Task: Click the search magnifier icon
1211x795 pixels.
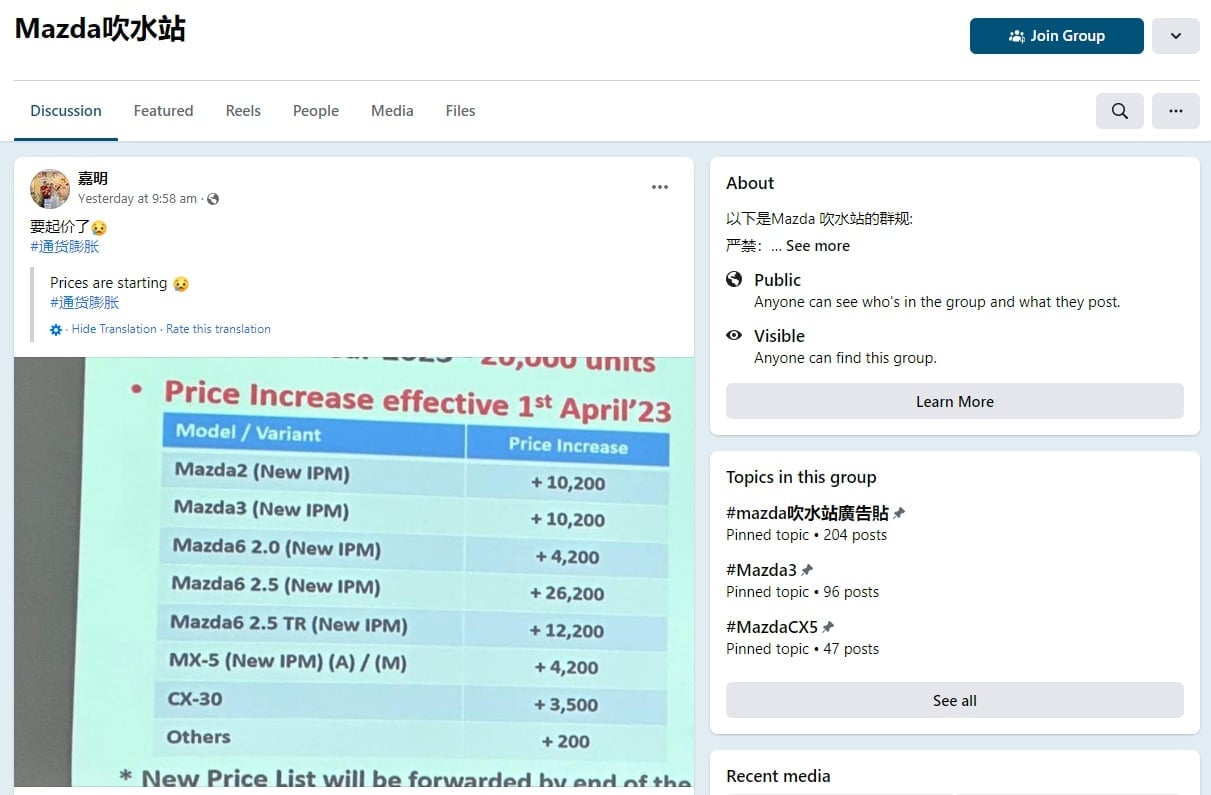Action: click(1120, 111)
